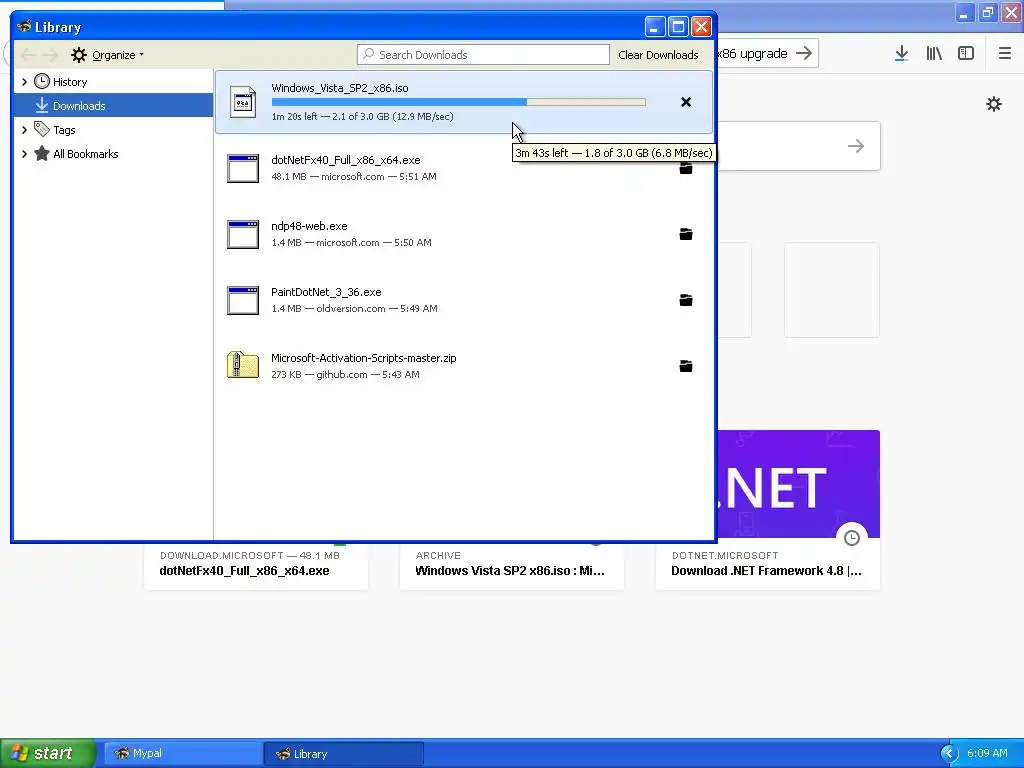Click the Tags icon in sidebar
The width and height of the screenshot is (1024, 768).
click(42, 129)
